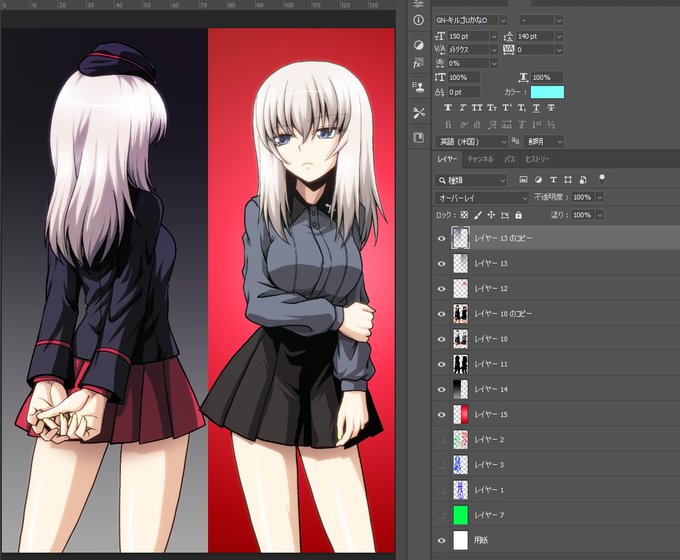Filter layers by adjustment layers icon

tap(538, 180)
